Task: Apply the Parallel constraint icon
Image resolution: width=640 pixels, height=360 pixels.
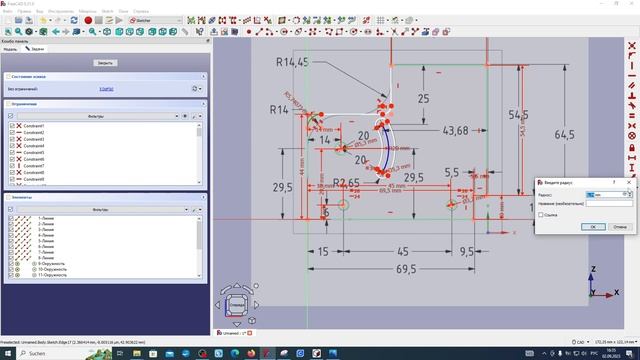Action: [632, 85]
